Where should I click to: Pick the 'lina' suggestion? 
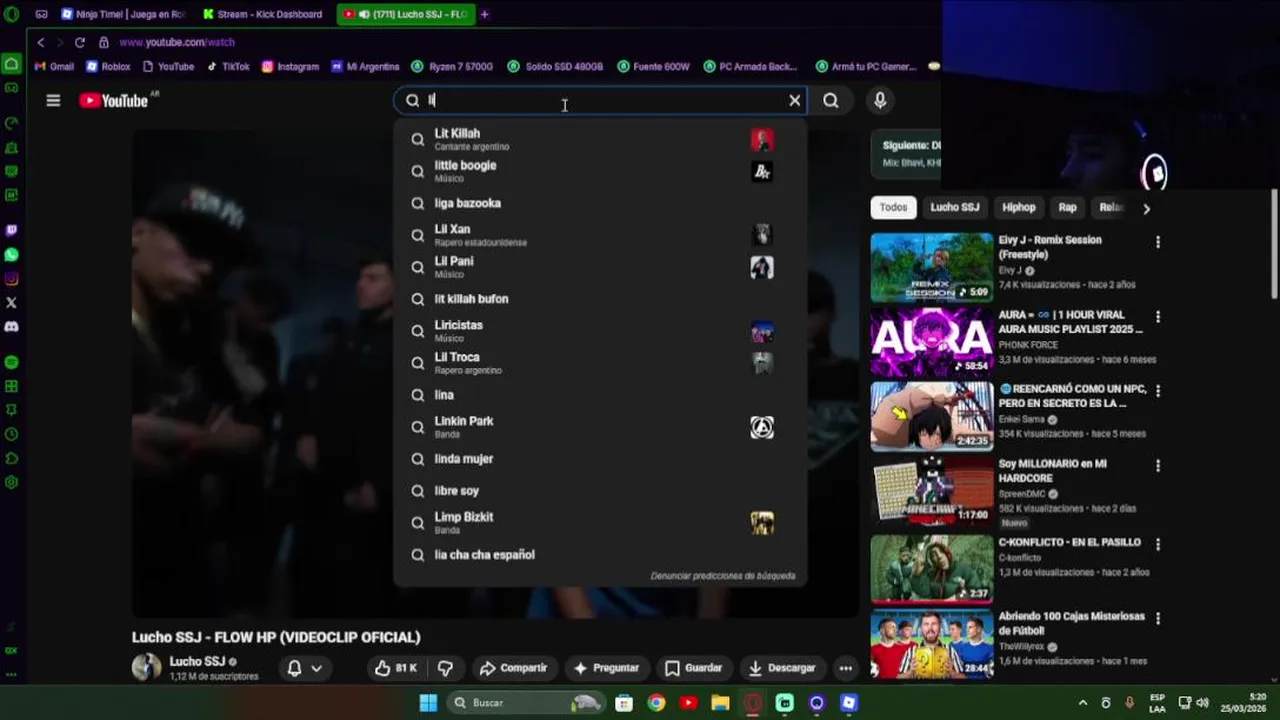tap(600, 395)
